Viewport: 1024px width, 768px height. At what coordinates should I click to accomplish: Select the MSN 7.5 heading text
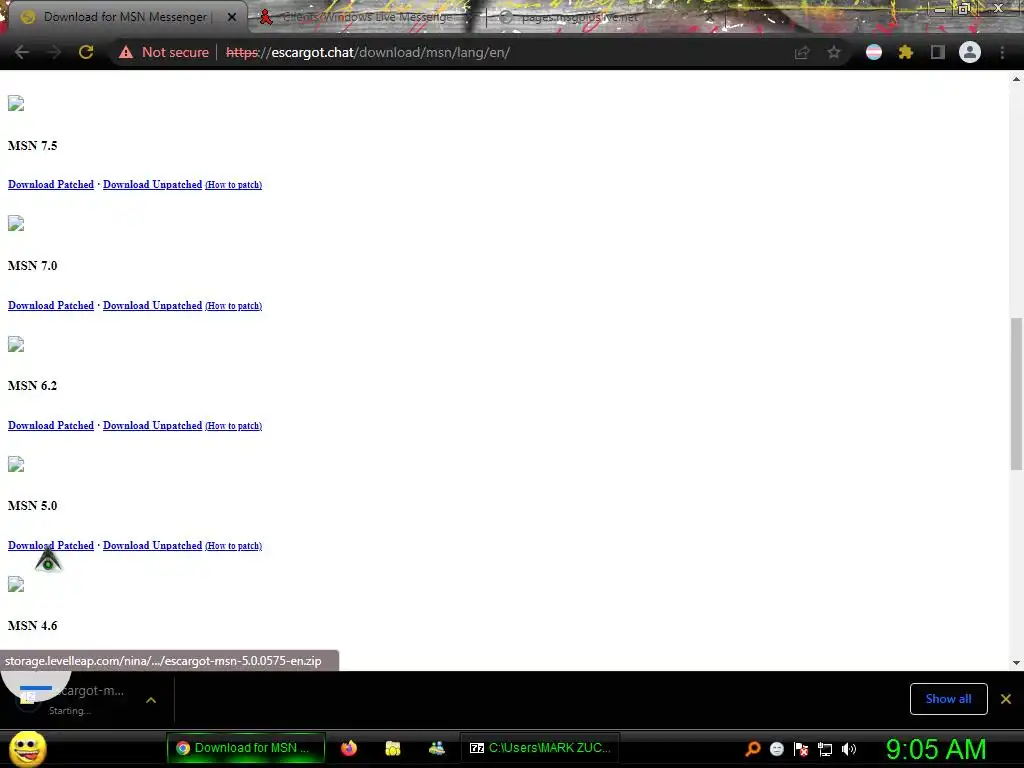33,146
